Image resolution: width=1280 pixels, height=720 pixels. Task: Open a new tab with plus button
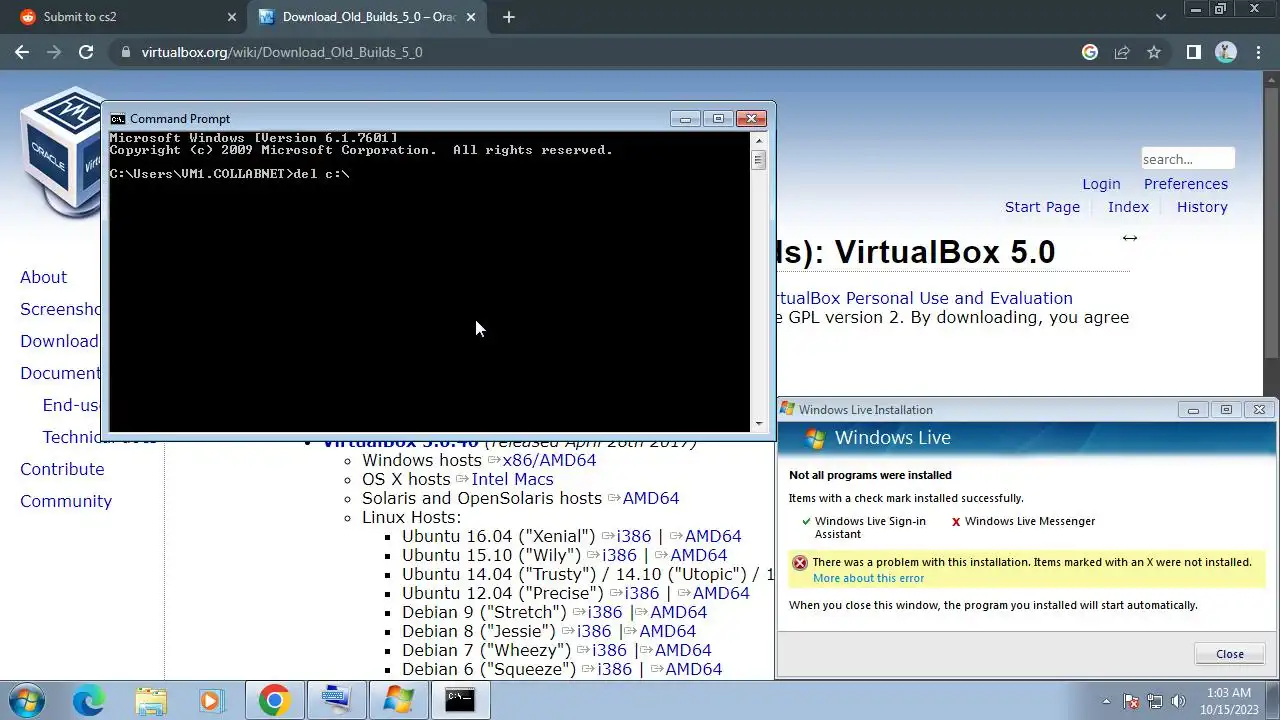(509, 17)
